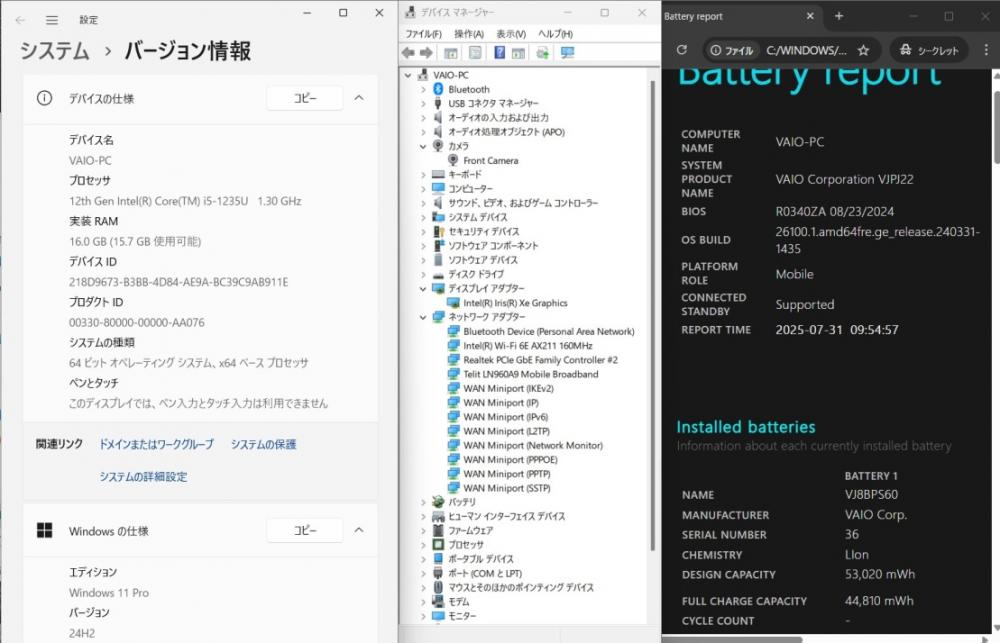Click the Device Manager forward arrow toolbar button

[x=426, y=53]
